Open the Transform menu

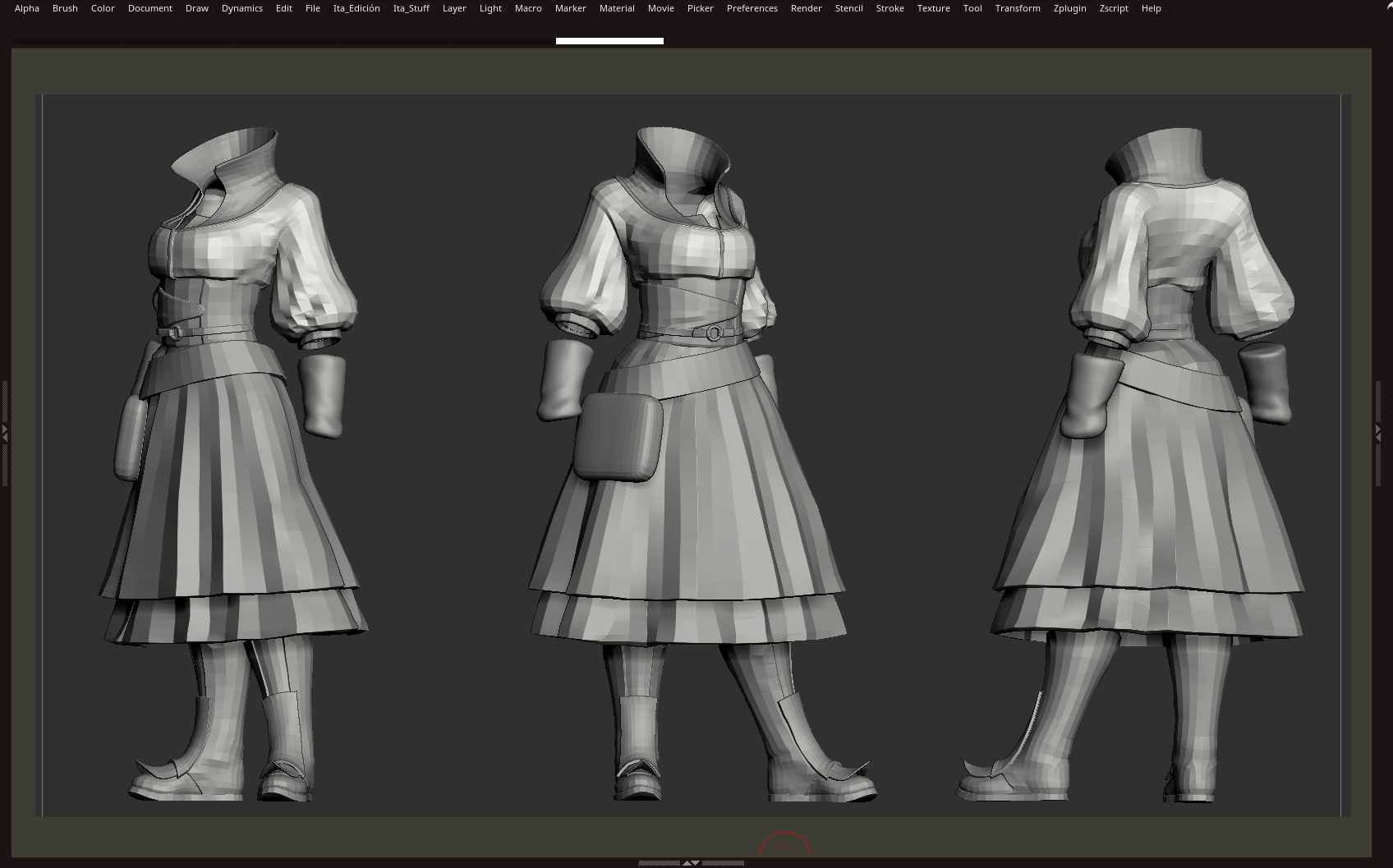(1018, 8)
